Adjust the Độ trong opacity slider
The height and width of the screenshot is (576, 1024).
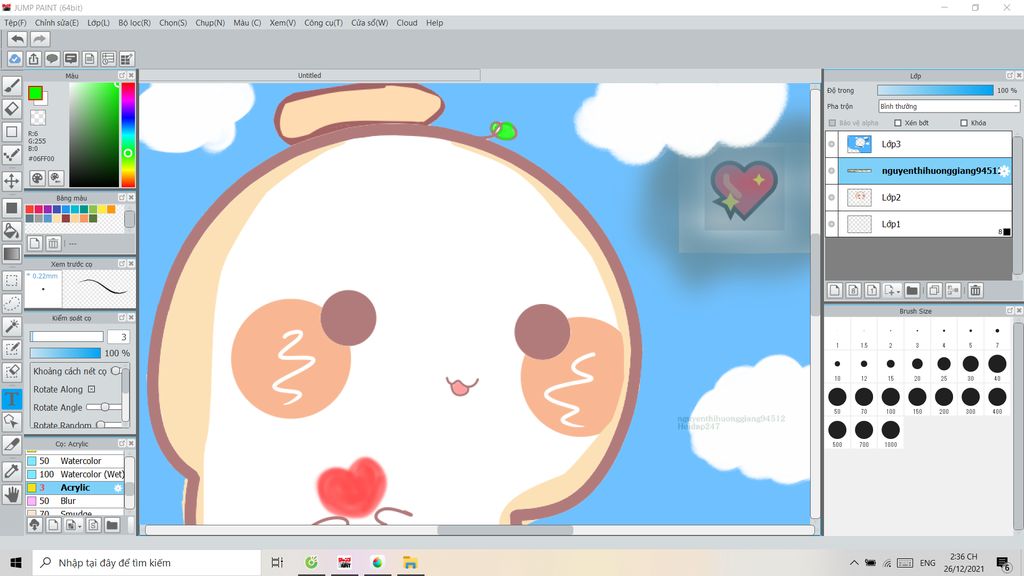(935, 90)
